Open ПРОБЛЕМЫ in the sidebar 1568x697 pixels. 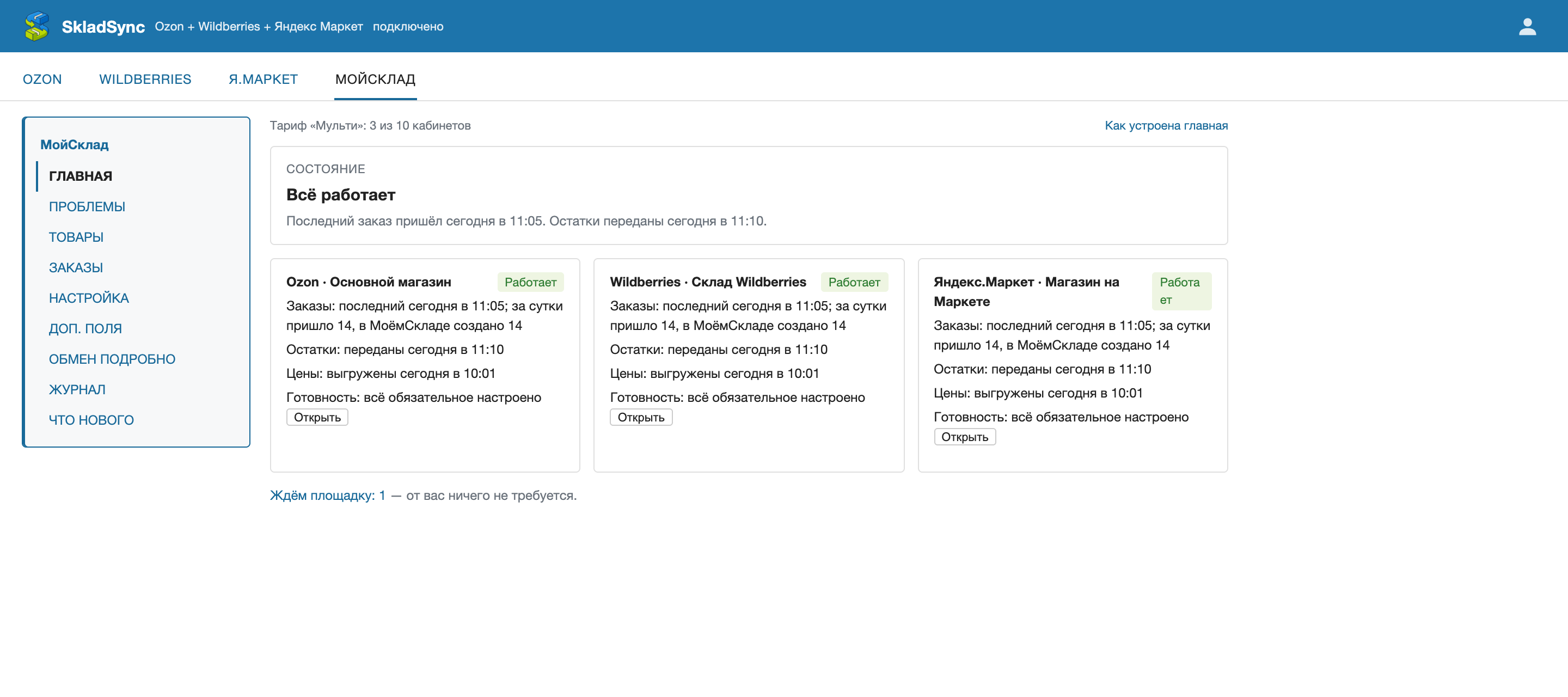coord(87,206)
